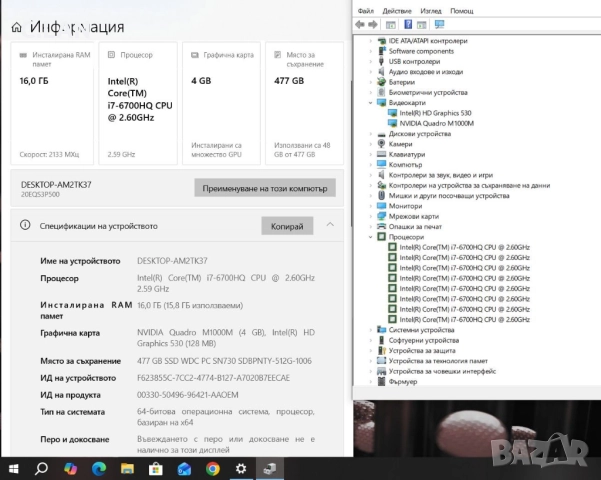Viewport: 601px width, 480px height.
Task: Click device ID value F623855C-7CC2-4774-B127-A702087EECAE
Action: coord(213,378)
